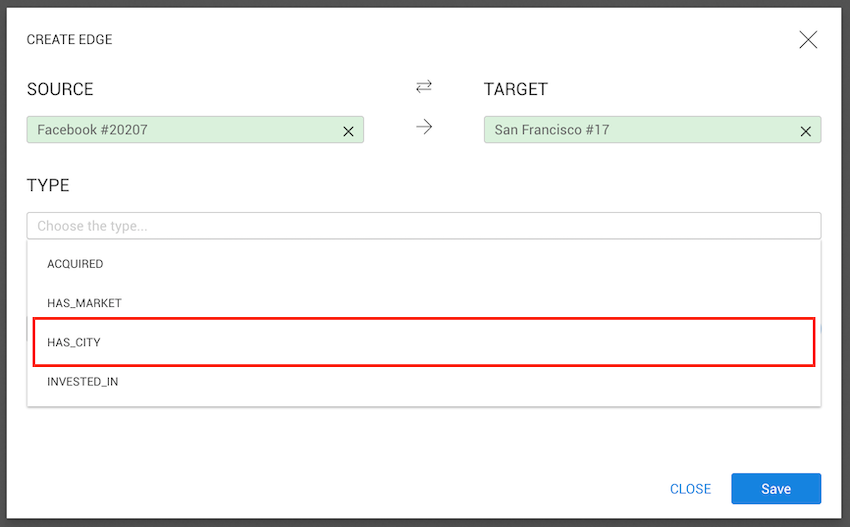Choose ACQUIRED edge type
Image resolution: width=850 pixels, height=527 pixels.
point(75,264)
